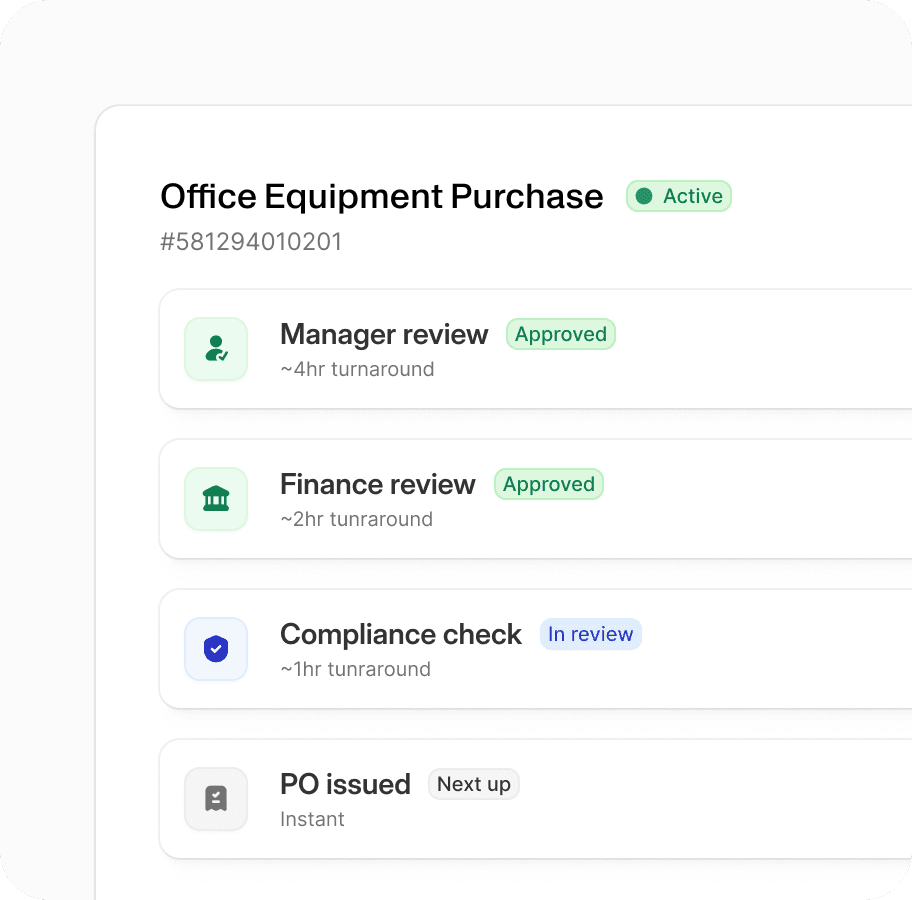Select the request ID #581294010201
912x900 pixels.
251,242
